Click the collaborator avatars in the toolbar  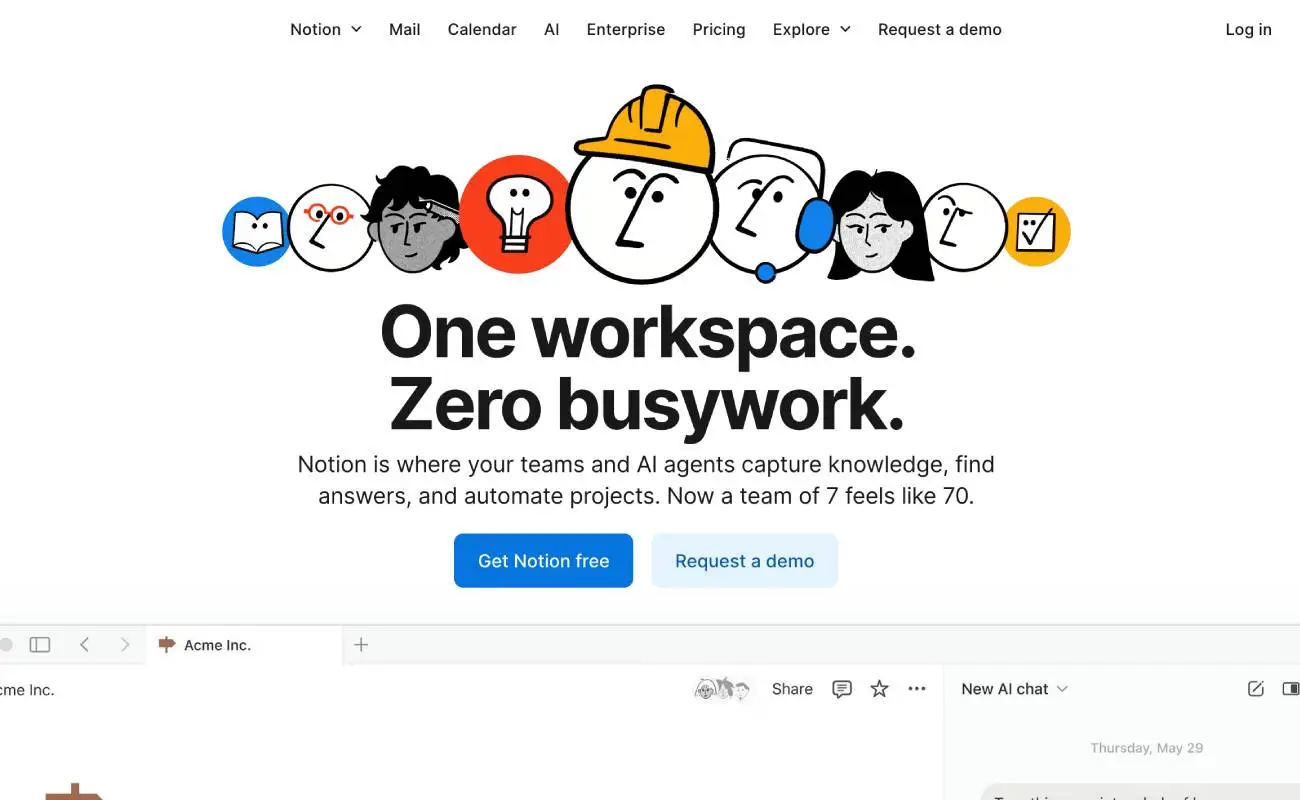(722, 689)
